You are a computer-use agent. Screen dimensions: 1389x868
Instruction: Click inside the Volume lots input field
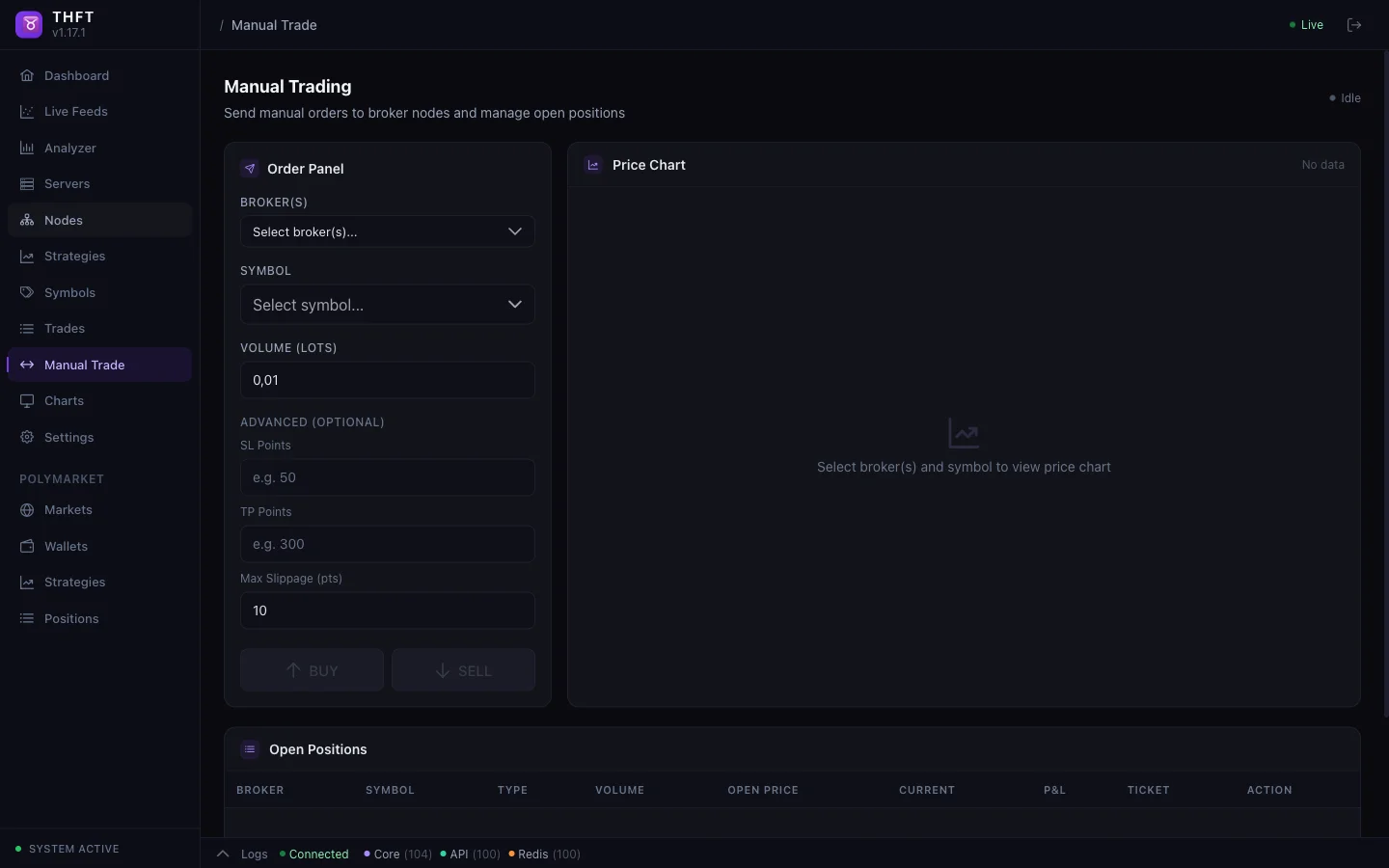click(387, 380)
